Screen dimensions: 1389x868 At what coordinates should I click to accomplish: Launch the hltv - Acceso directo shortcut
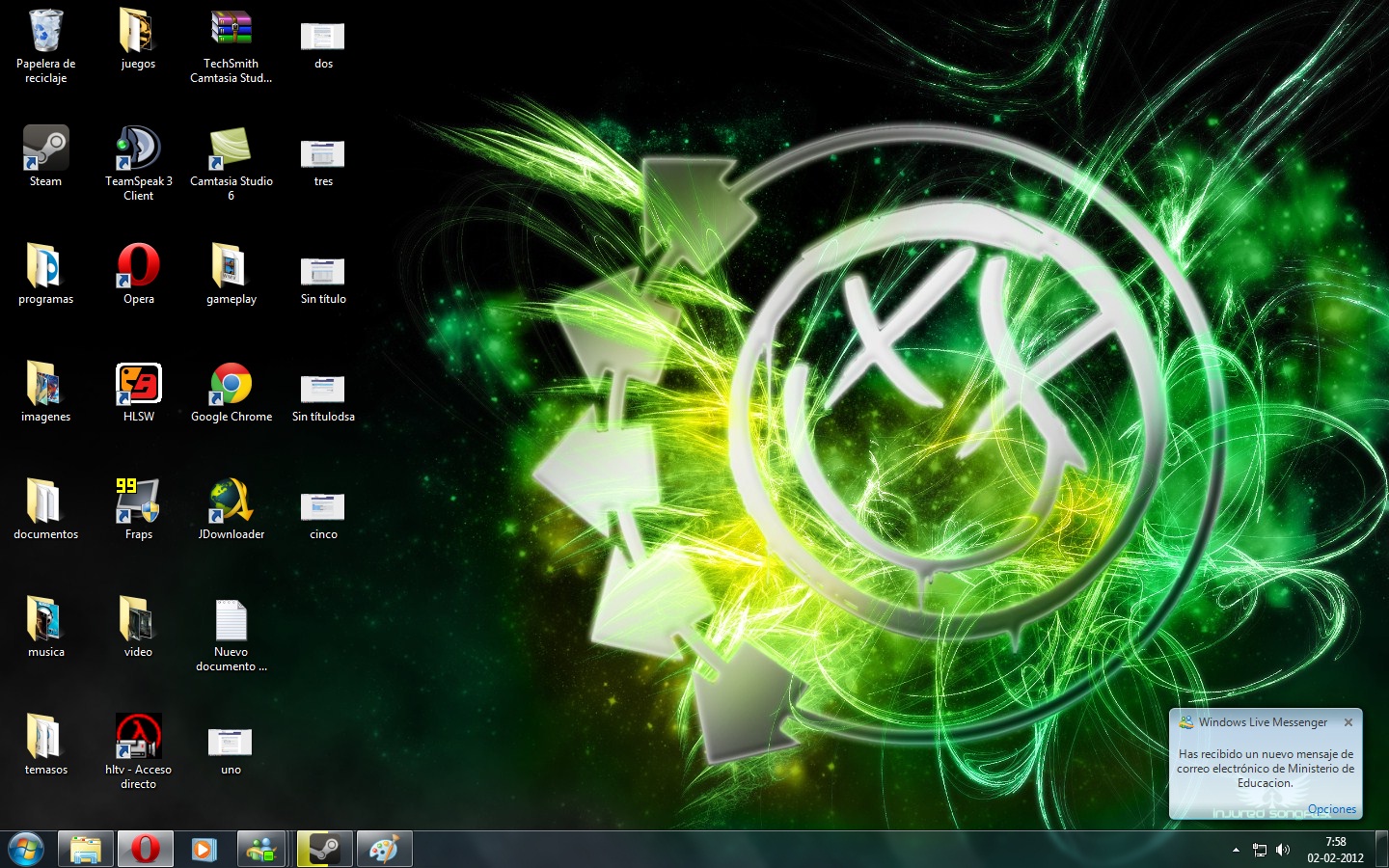point(138,751)
